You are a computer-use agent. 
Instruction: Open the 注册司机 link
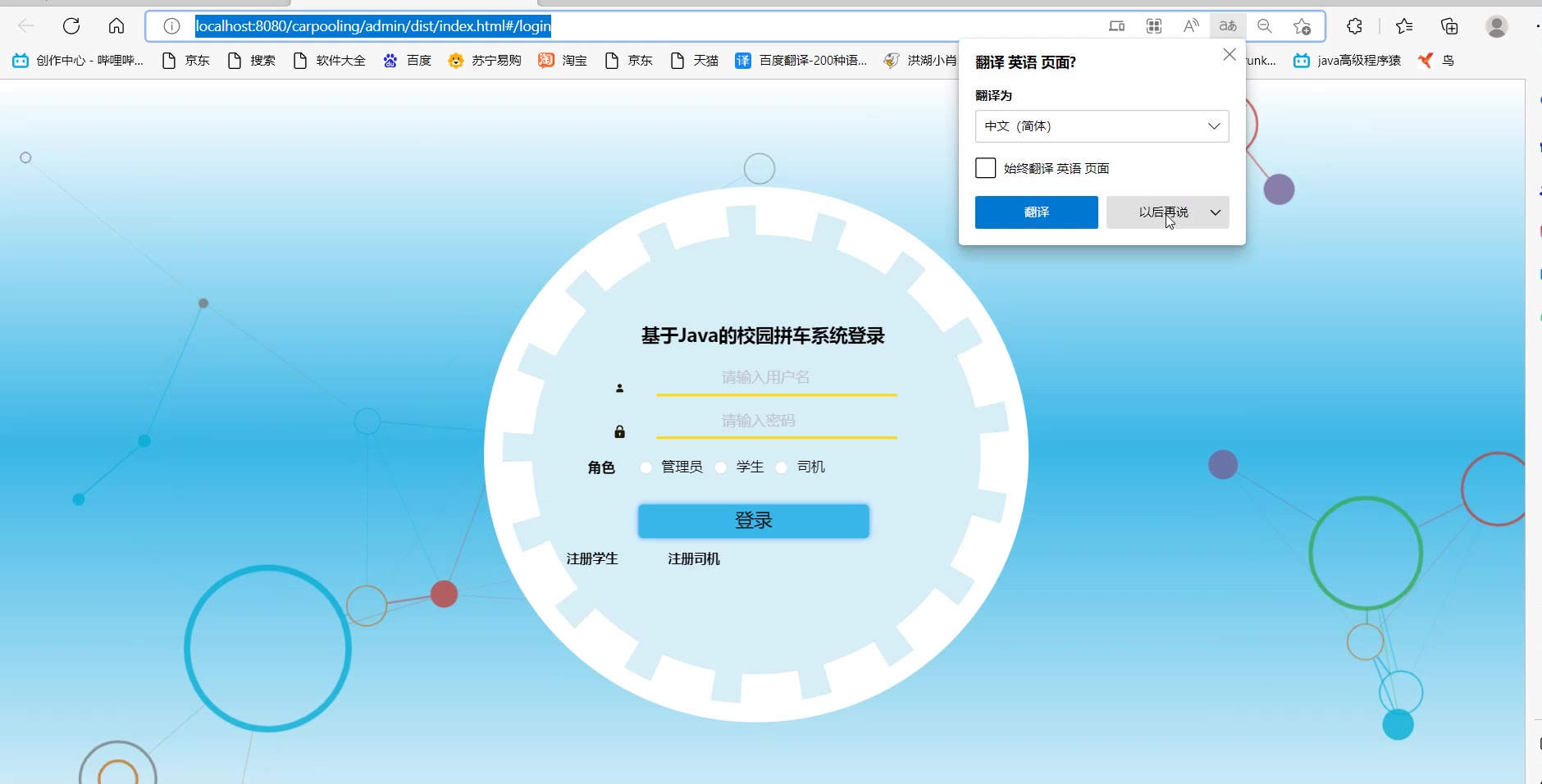click(694, 558)
